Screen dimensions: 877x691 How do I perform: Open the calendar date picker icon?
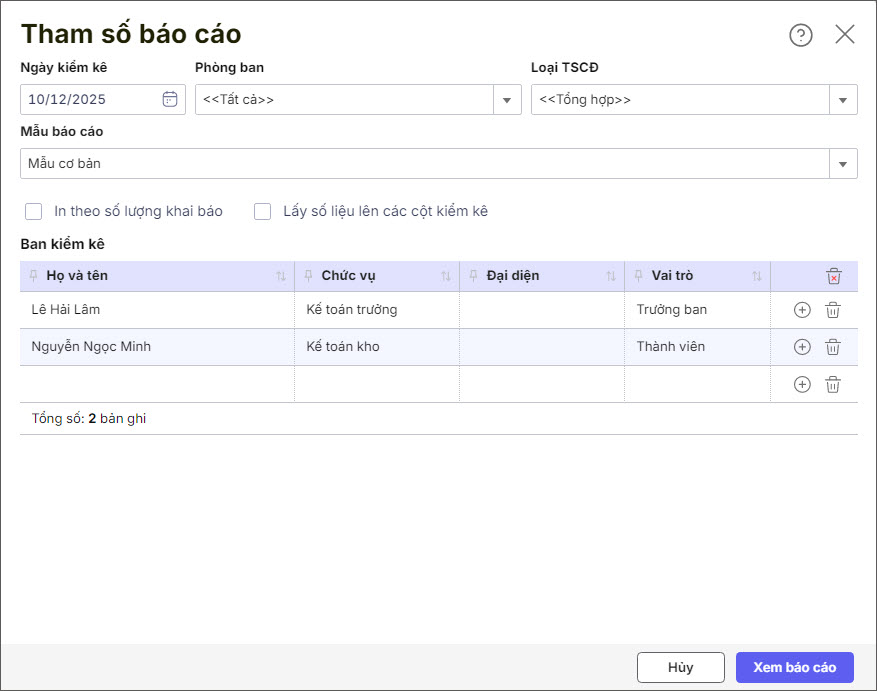tap(170, 99)
